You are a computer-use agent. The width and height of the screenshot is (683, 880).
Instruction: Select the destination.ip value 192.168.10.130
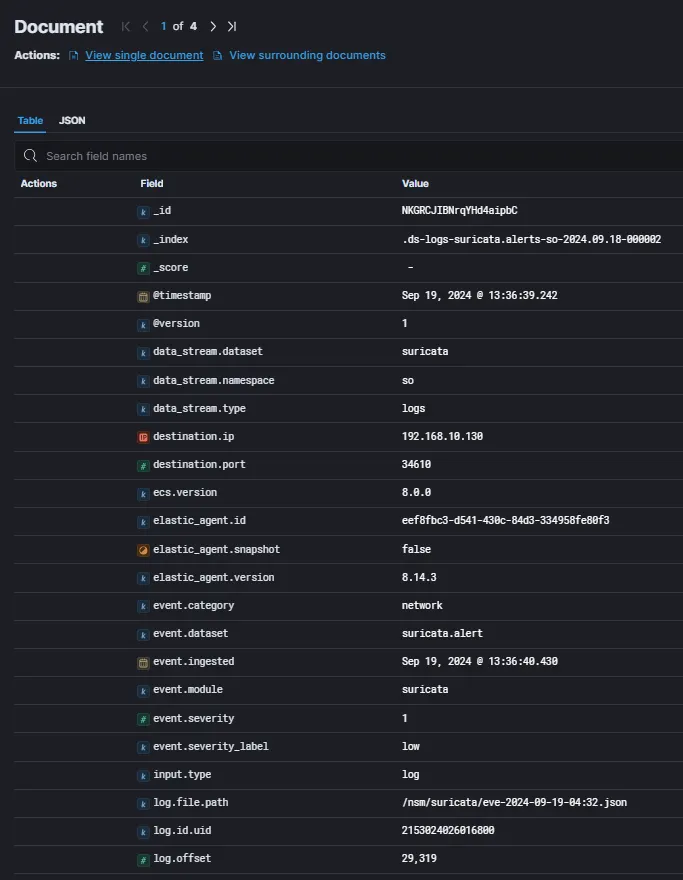442,437
